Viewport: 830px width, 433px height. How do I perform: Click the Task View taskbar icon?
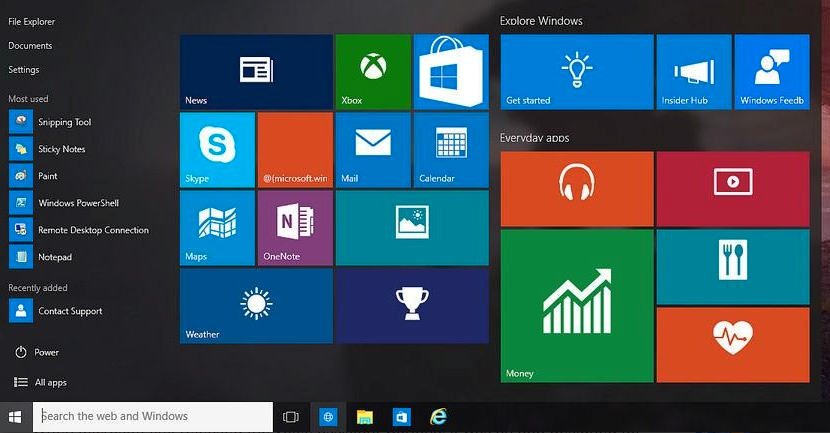pos(291,417)
